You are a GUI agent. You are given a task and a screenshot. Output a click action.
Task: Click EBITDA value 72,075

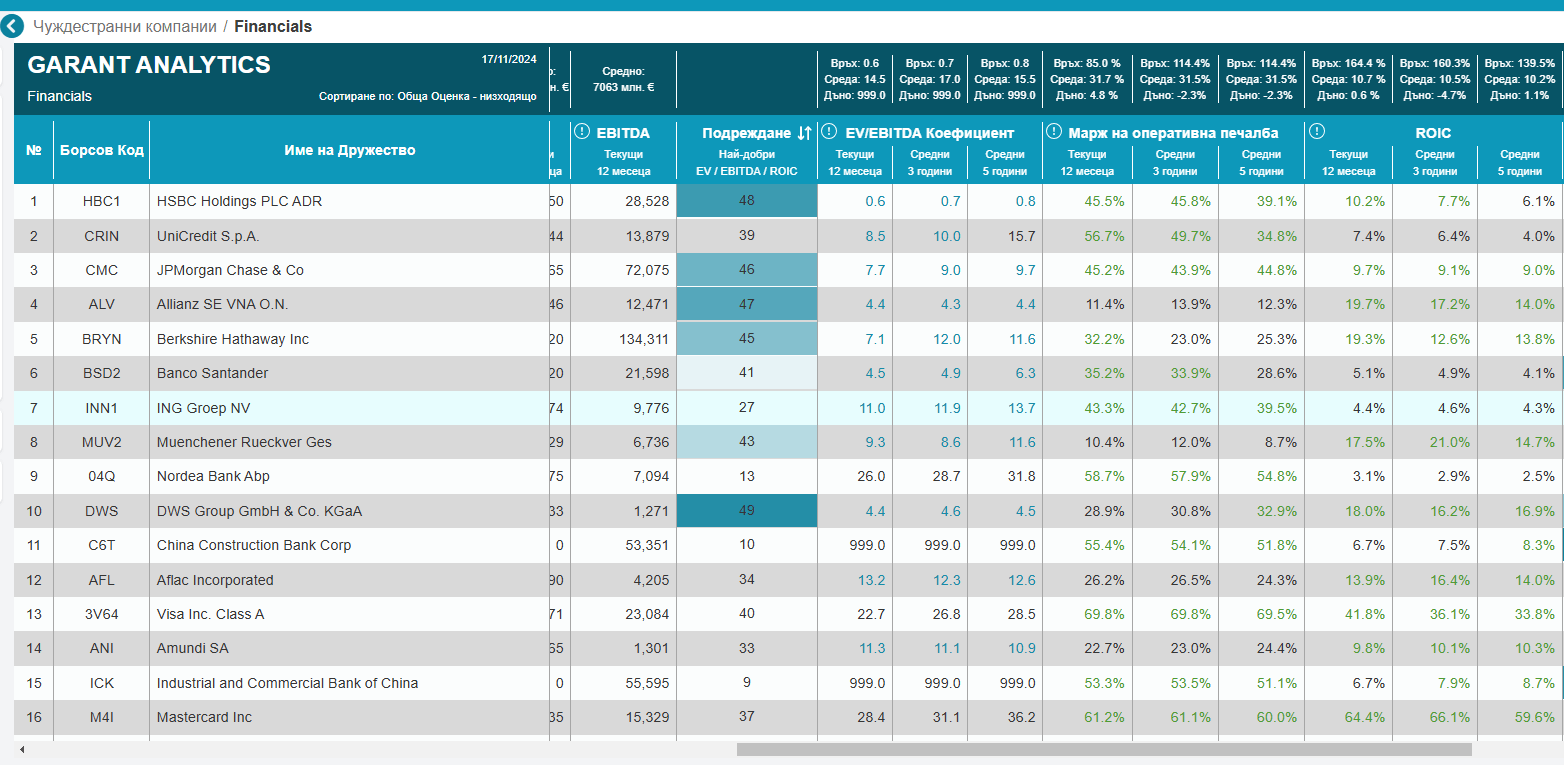click(x=647, y=270)
